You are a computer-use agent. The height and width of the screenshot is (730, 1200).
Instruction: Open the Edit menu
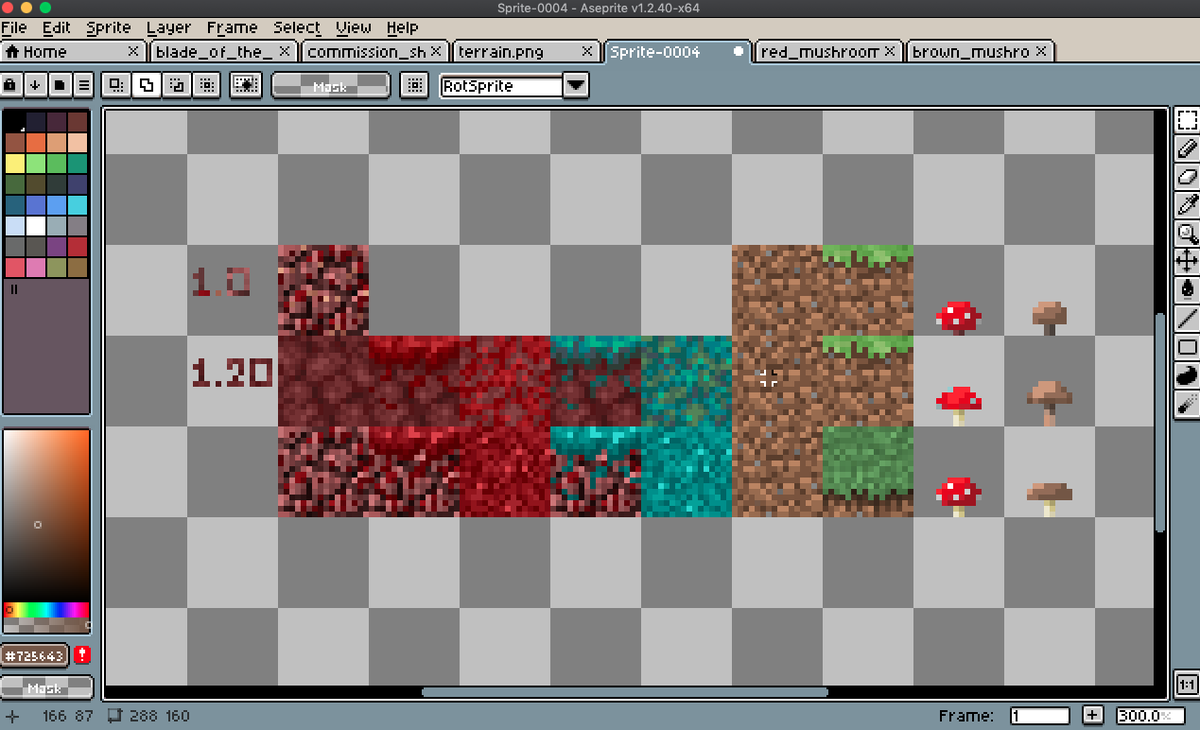click(57, 27)
